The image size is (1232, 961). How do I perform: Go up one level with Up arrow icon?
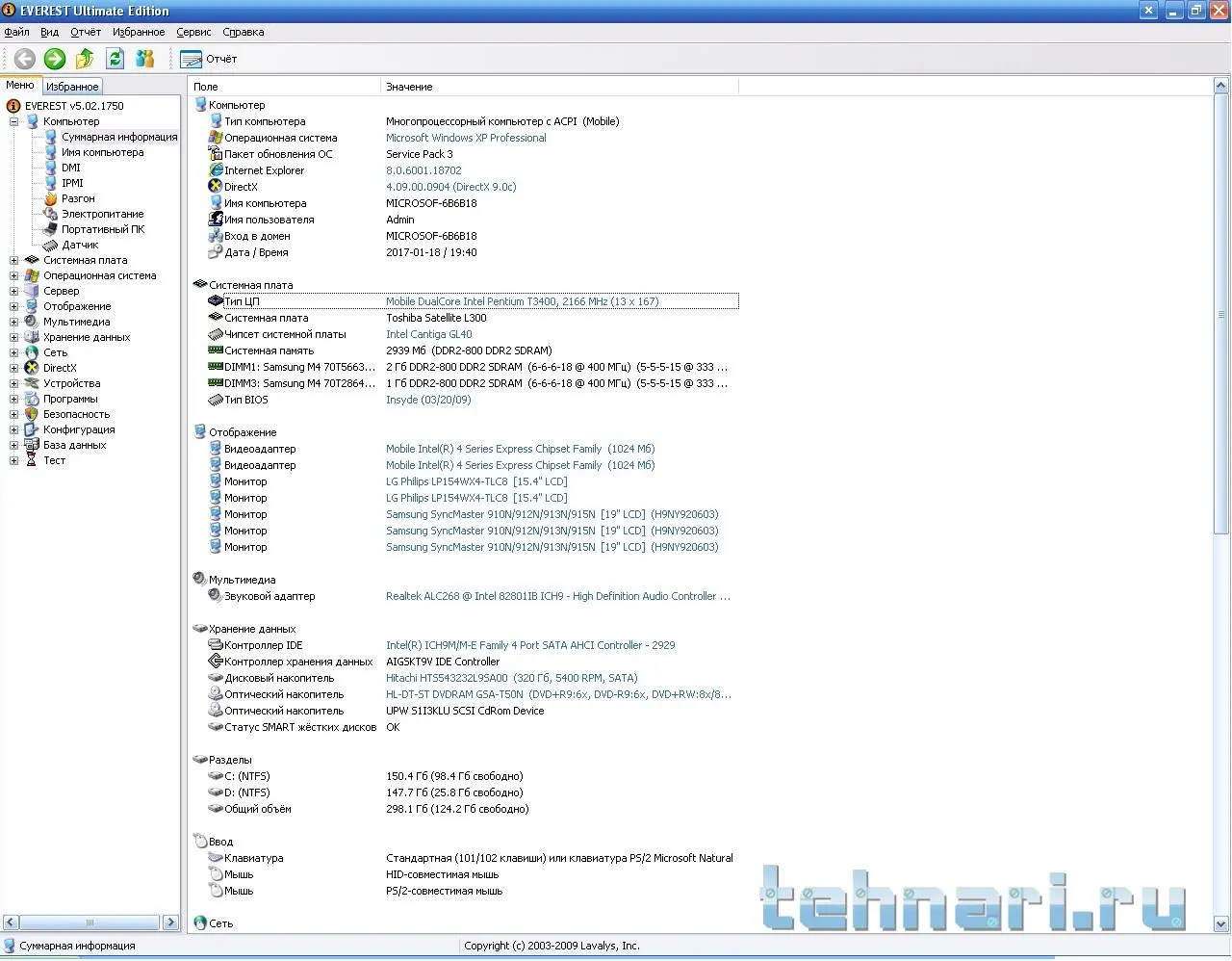point(85,59)
